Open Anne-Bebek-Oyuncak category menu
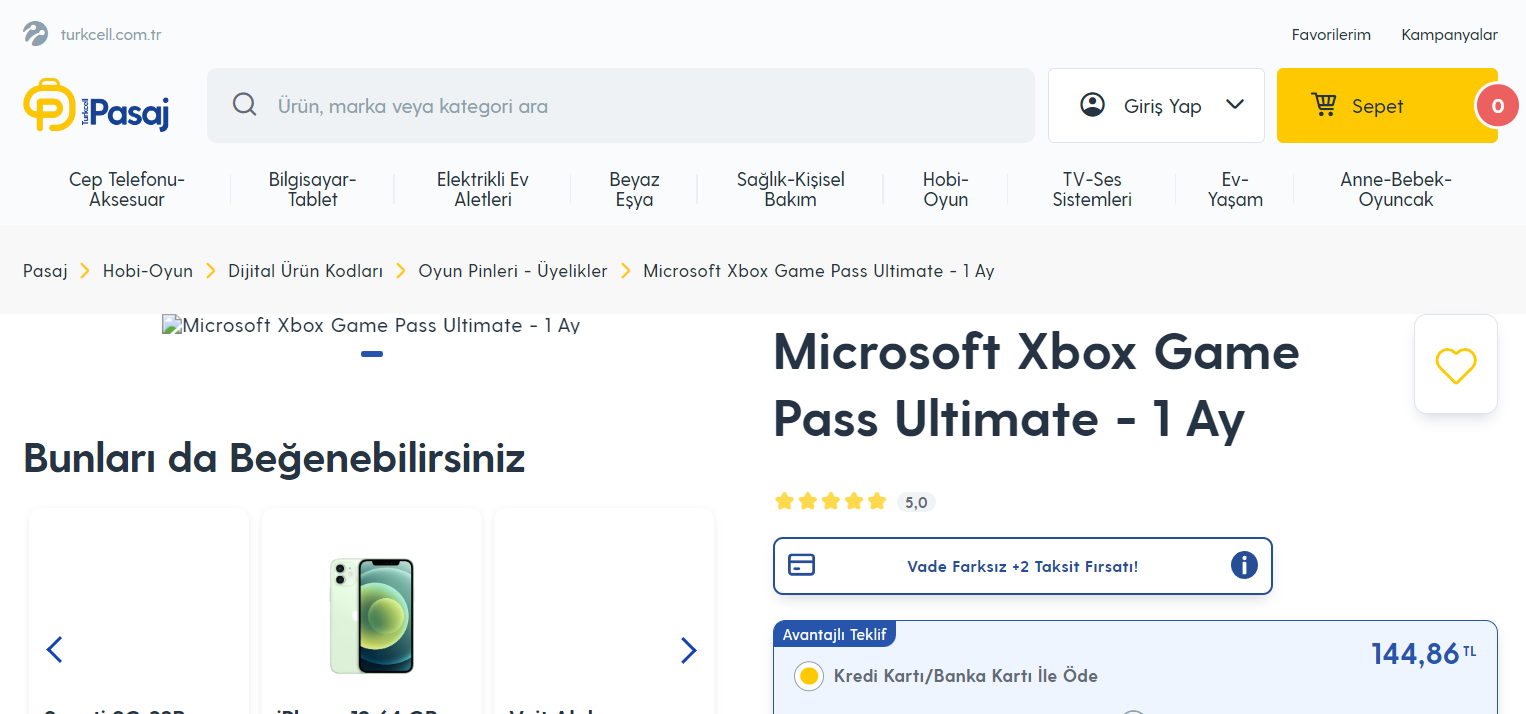The image size is (1526, 714). (x=1396, y=189)
